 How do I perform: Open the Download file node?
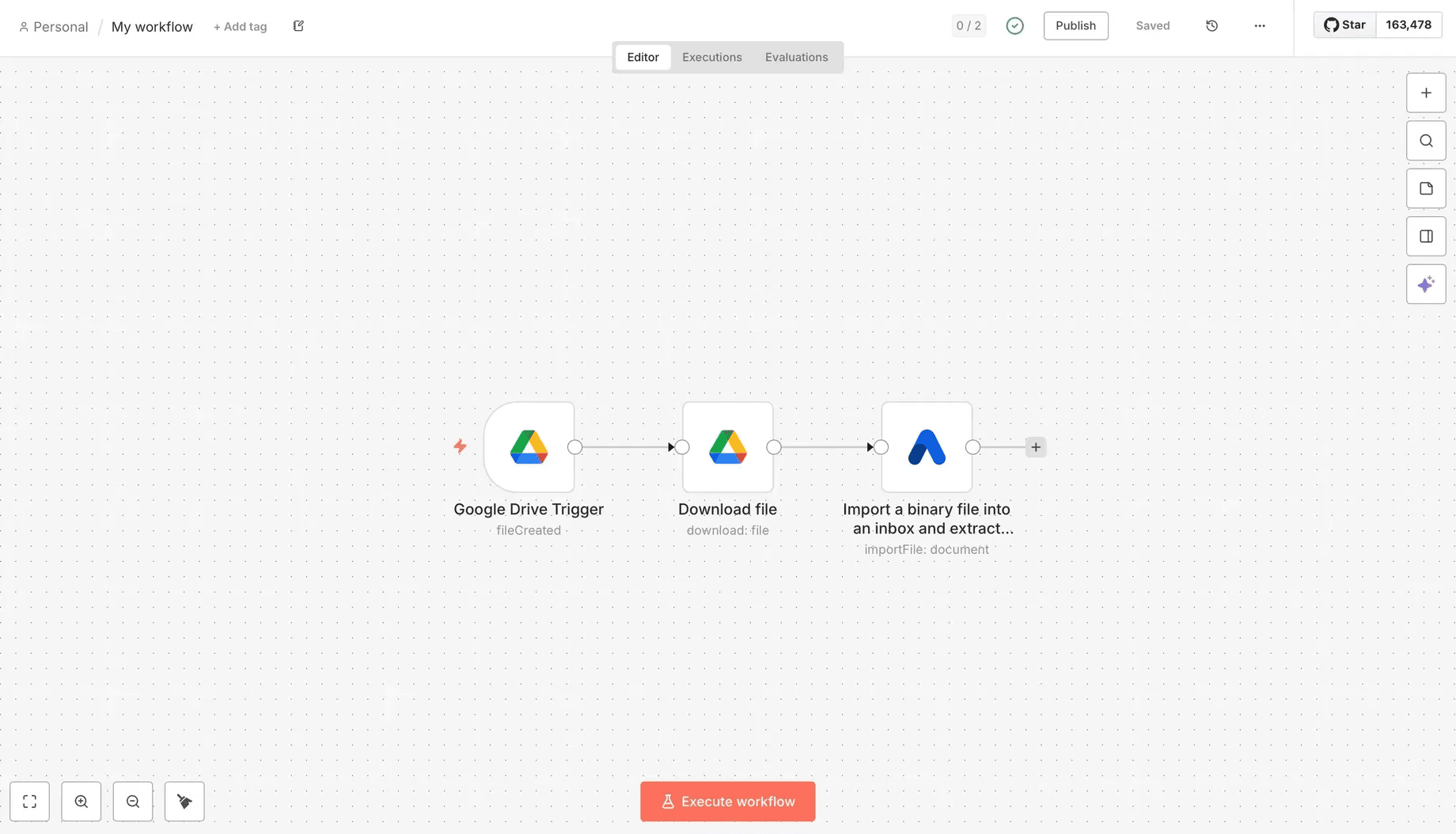click(727, 446)
